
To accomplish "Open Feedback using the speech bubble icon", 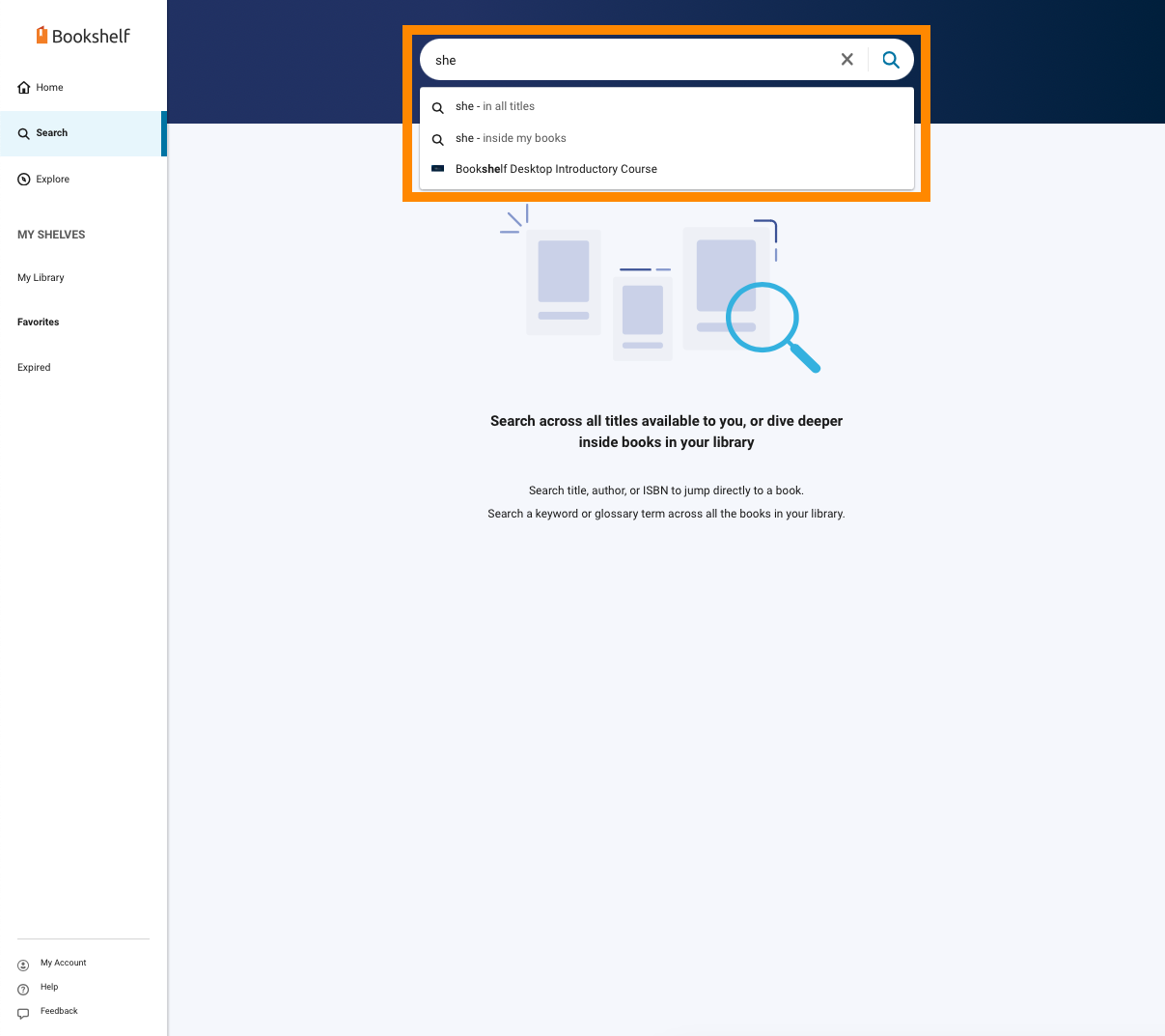I will (x=23, y=1012).
